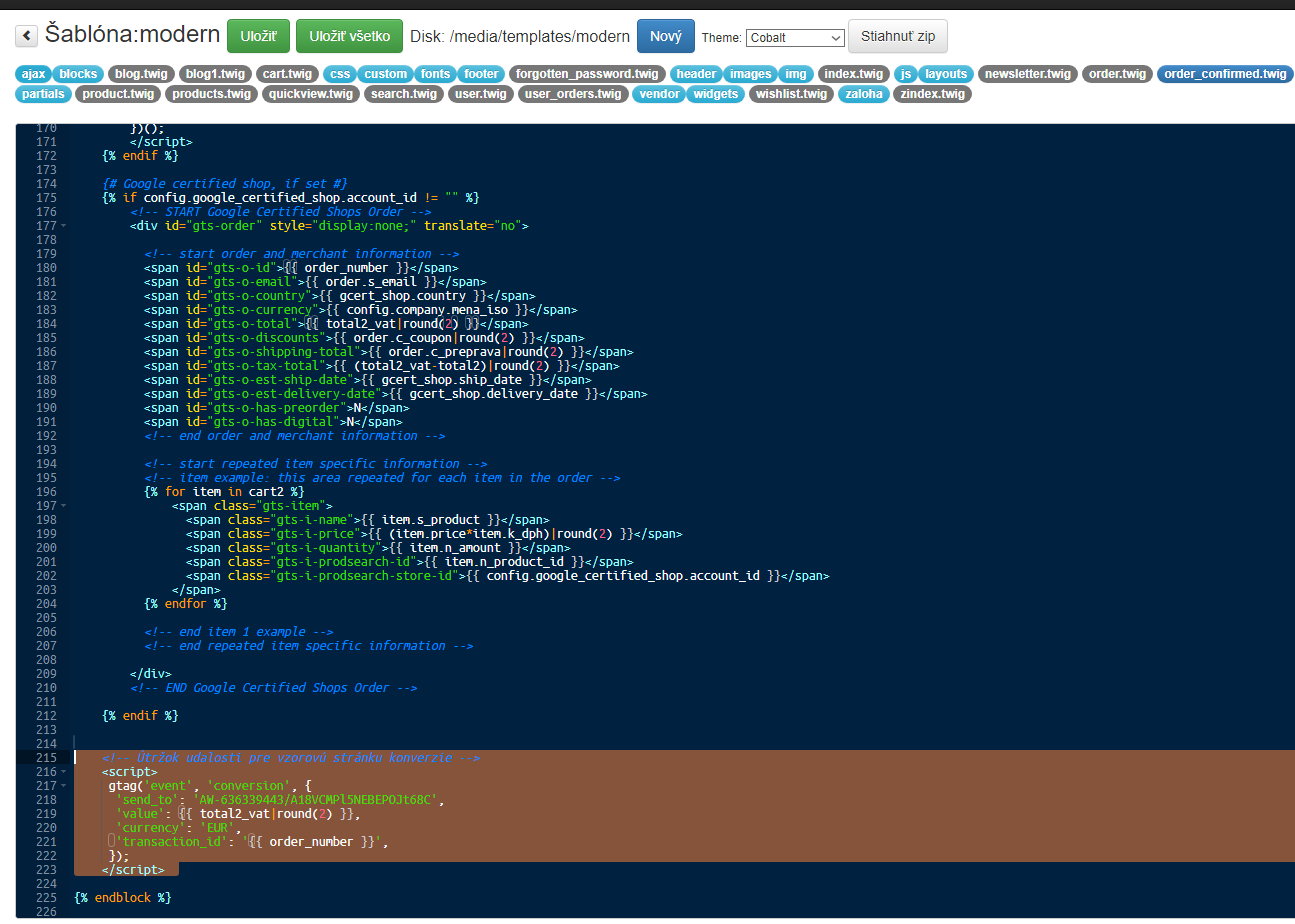
Task: Open the fonts folder tag
Action: point(435,74)
